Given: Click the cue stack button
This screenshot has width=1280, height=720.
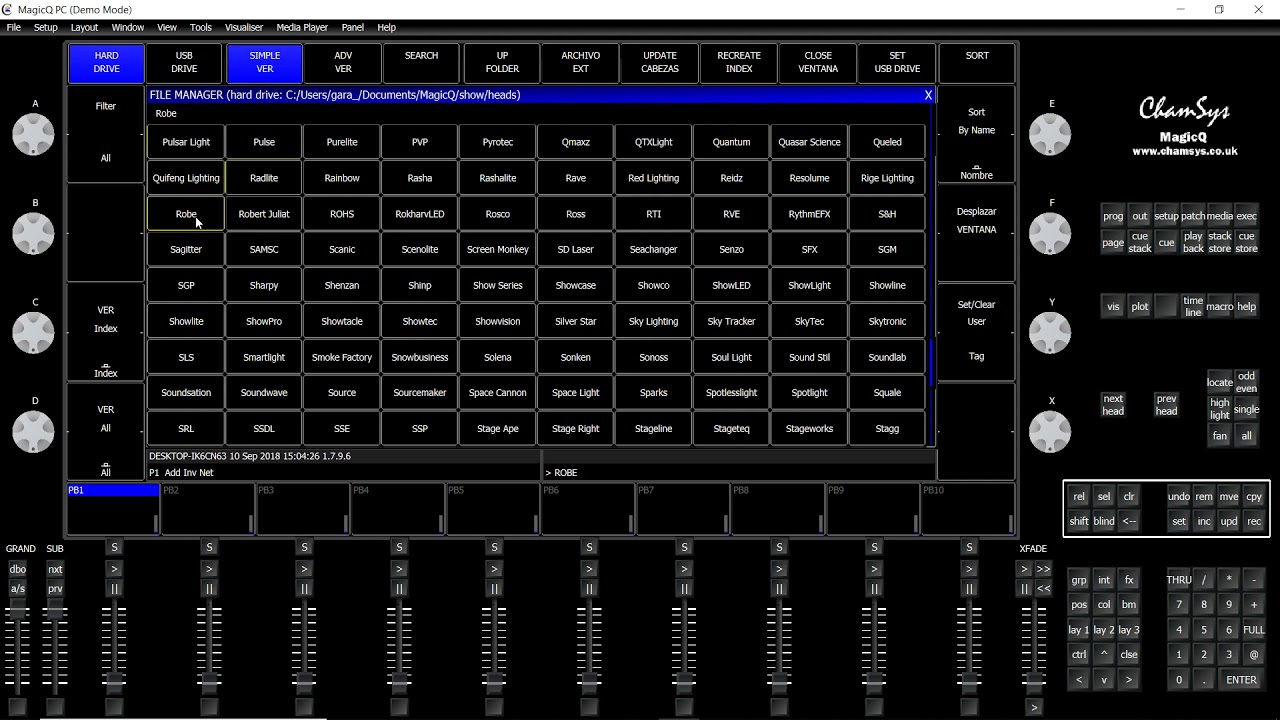Looking at the screenshot, I should [1140, 242].
